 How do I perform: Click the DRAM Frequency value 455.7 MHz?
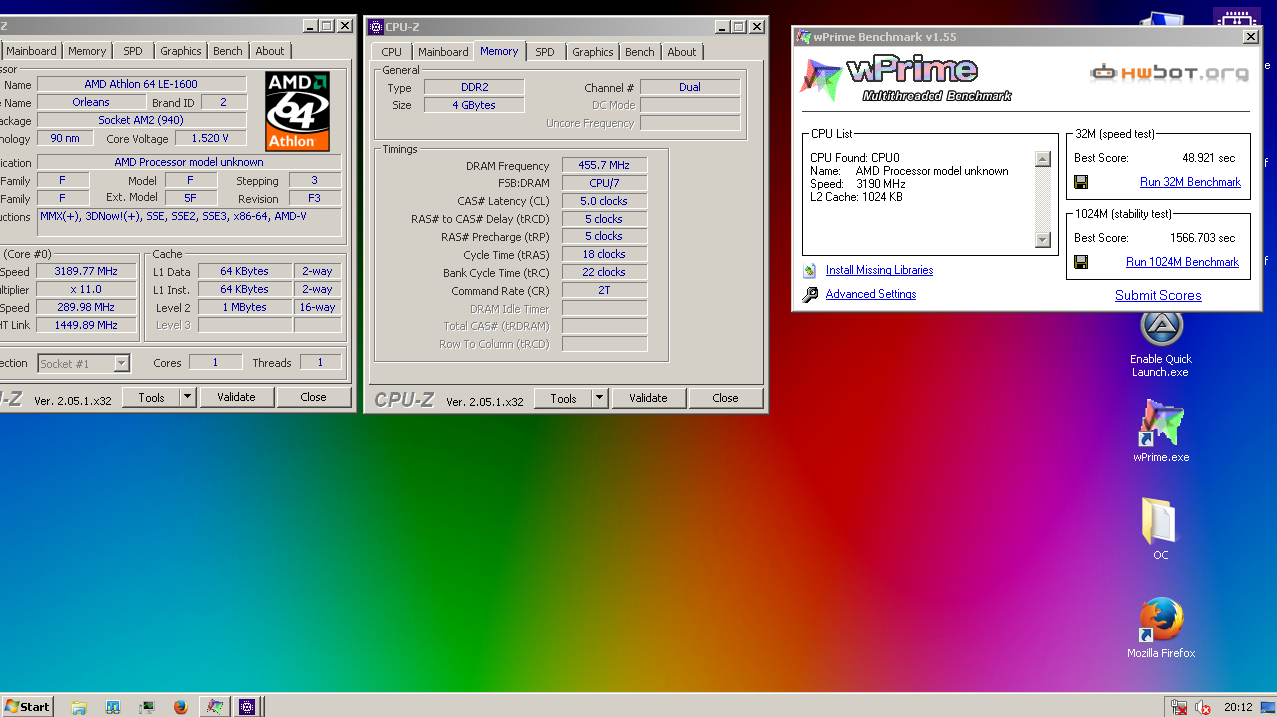click(x=604, y=166)
